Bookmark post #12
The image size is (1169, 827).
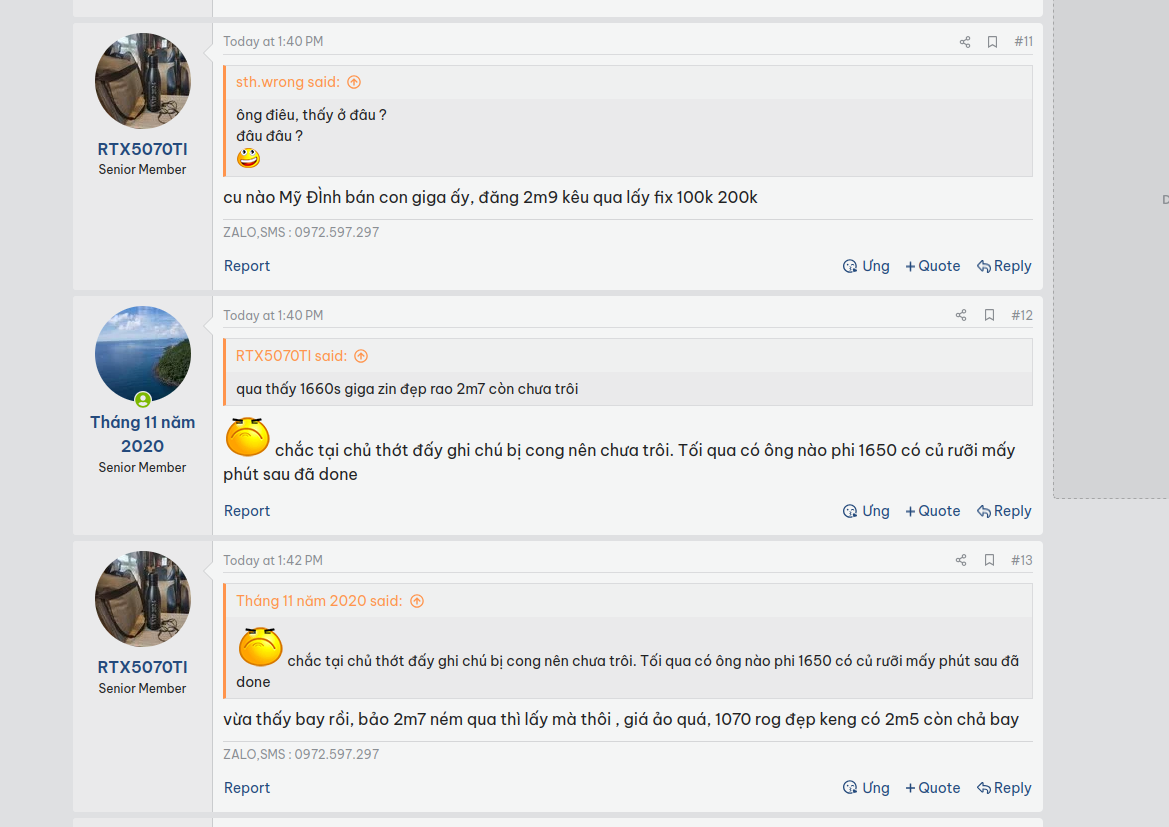coord(989,315)
